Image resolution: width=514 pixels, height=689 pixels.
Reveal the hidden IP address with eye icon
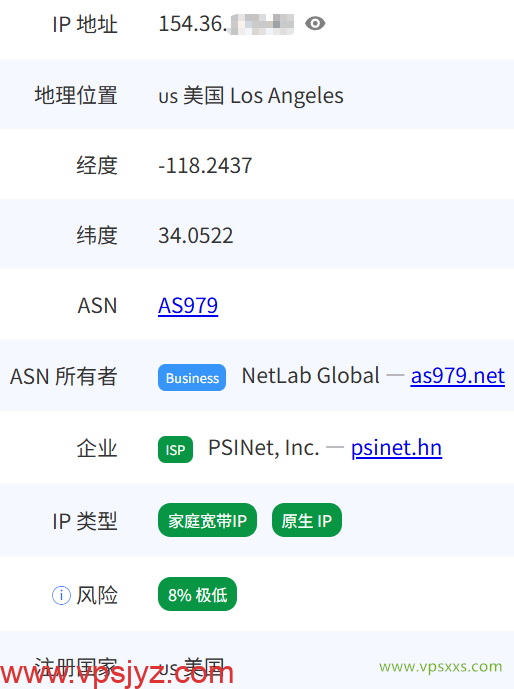(x=315, y=23)
